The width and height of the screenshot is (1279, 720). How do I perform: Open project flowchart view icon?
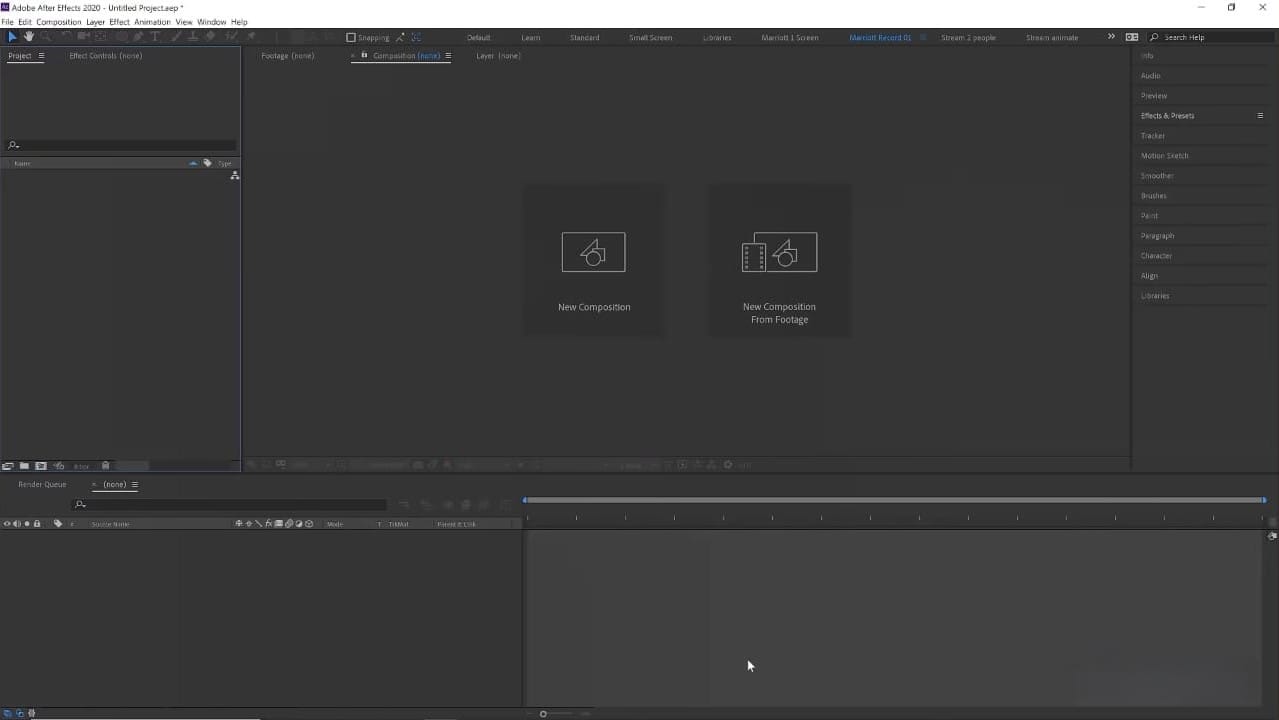click(x=235, y=175)
